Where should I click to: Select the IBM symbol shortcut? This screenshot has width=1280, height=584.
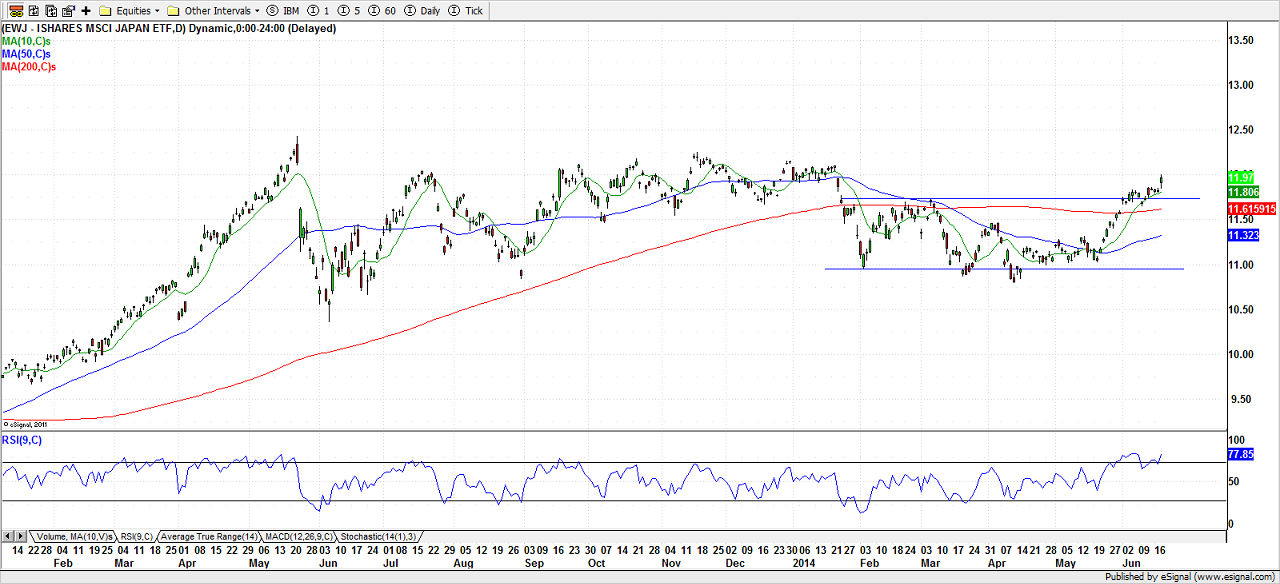point(282,11)
